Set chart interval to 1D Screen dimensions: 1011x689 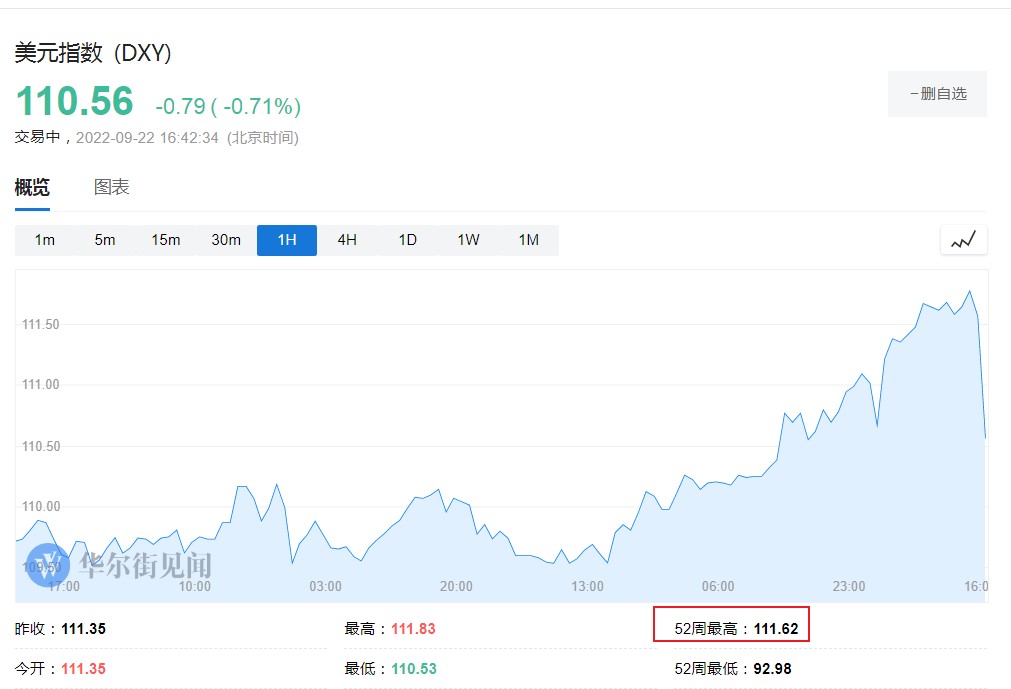408,240
